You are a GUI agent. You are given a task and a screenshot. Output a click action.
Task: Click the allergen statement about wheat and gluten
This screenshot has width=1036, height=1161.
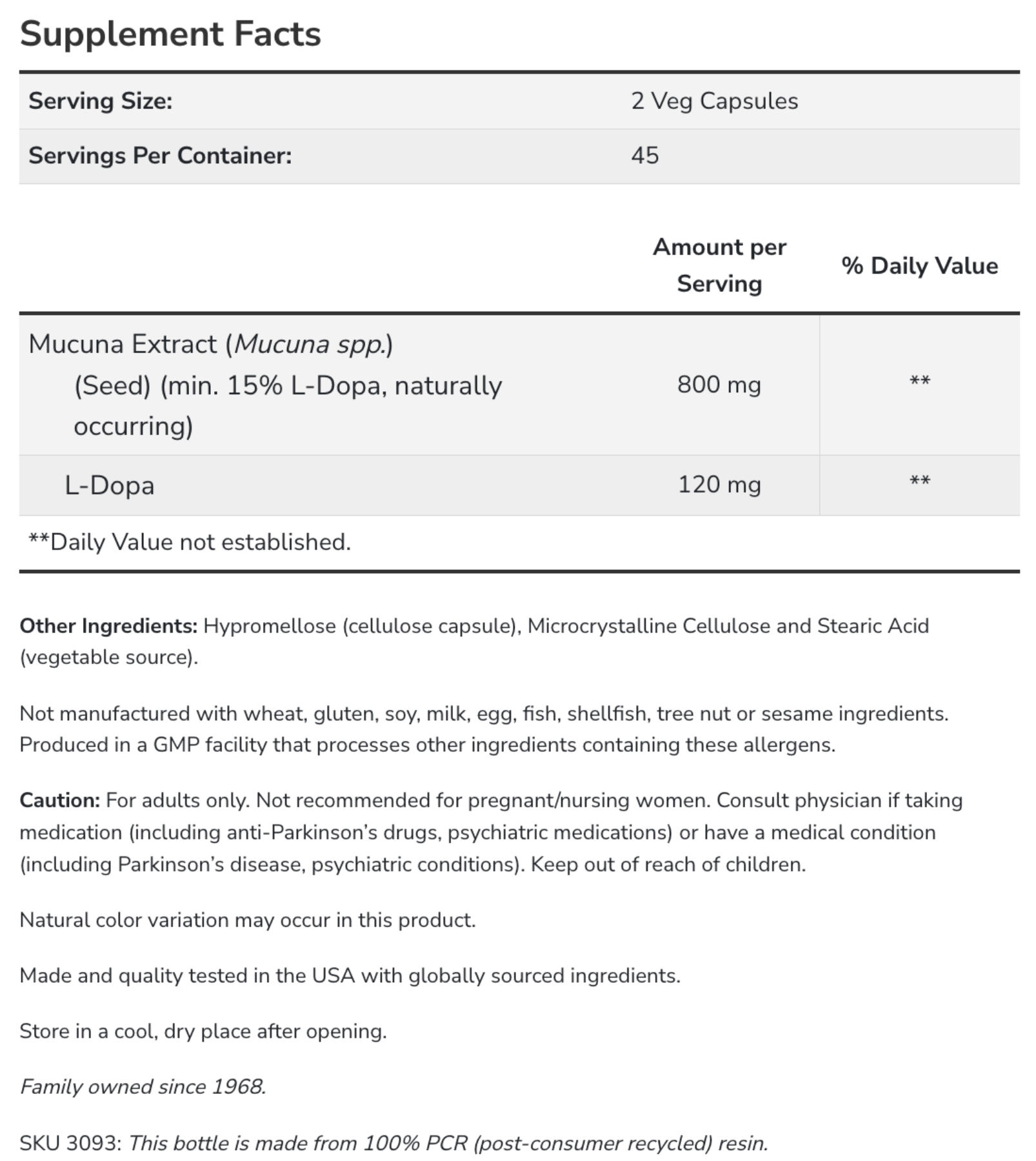pos(484,729)
